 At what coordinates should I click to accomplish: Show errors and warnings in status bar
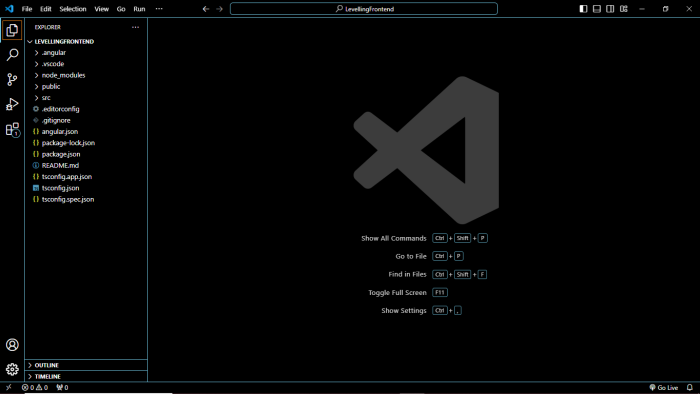tap(35, 388)
